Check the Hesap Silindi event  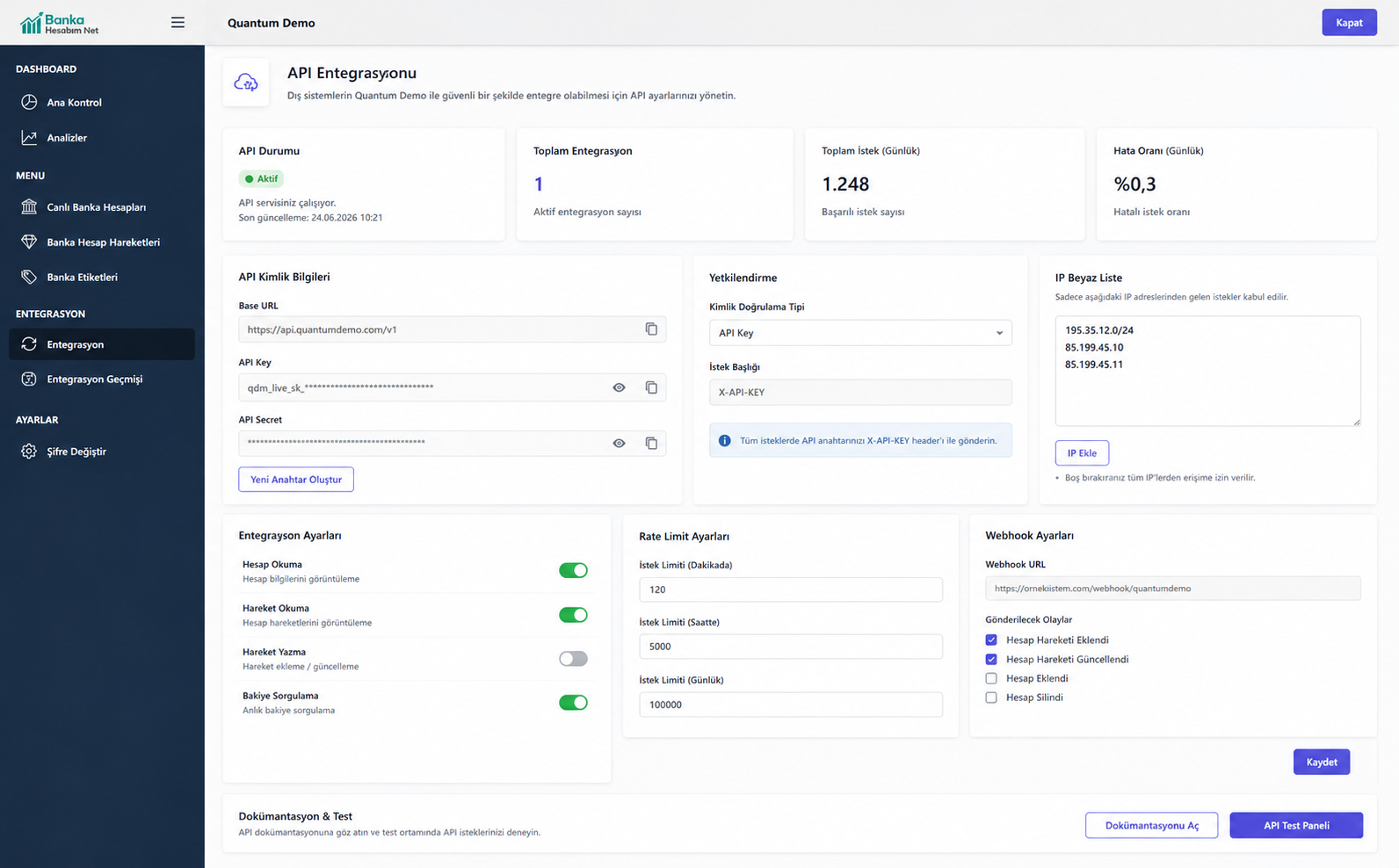(991, 698)
